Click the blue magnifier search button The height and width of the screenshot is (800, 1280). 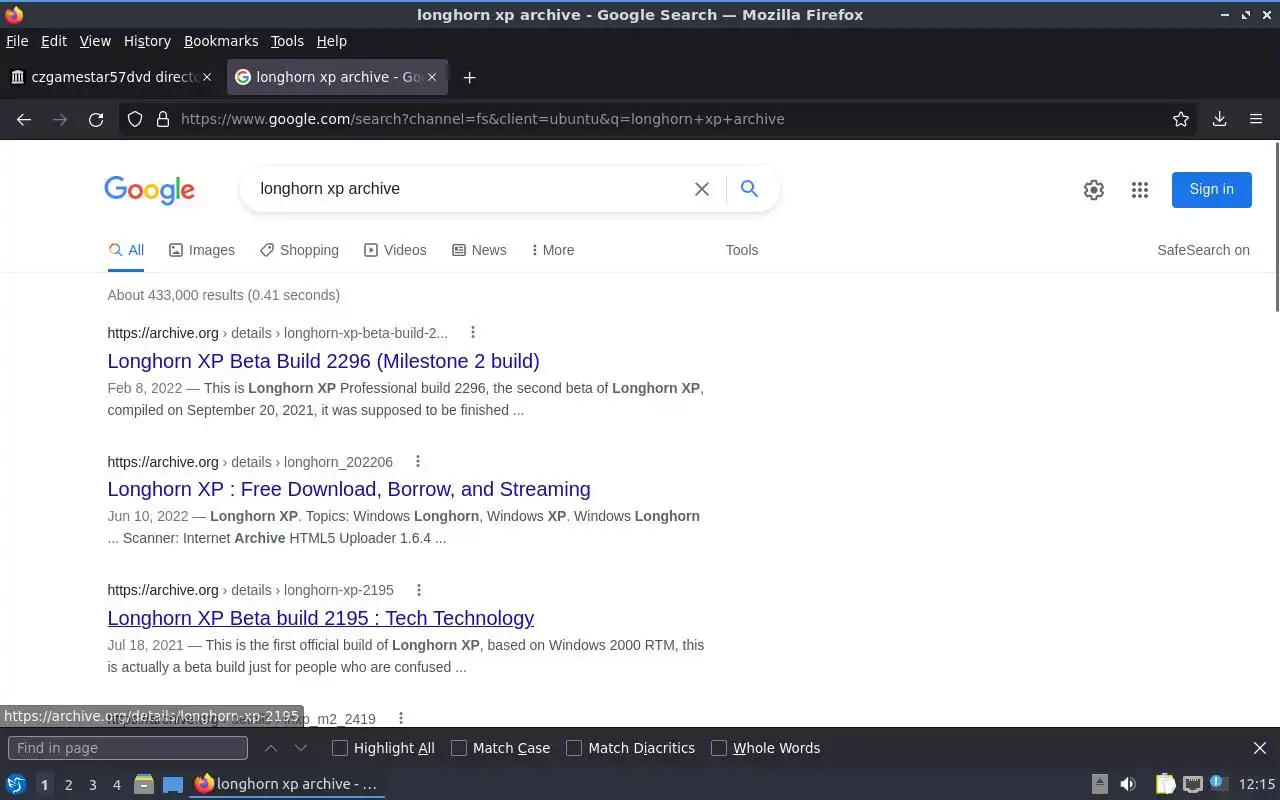[x=749, y=188]
